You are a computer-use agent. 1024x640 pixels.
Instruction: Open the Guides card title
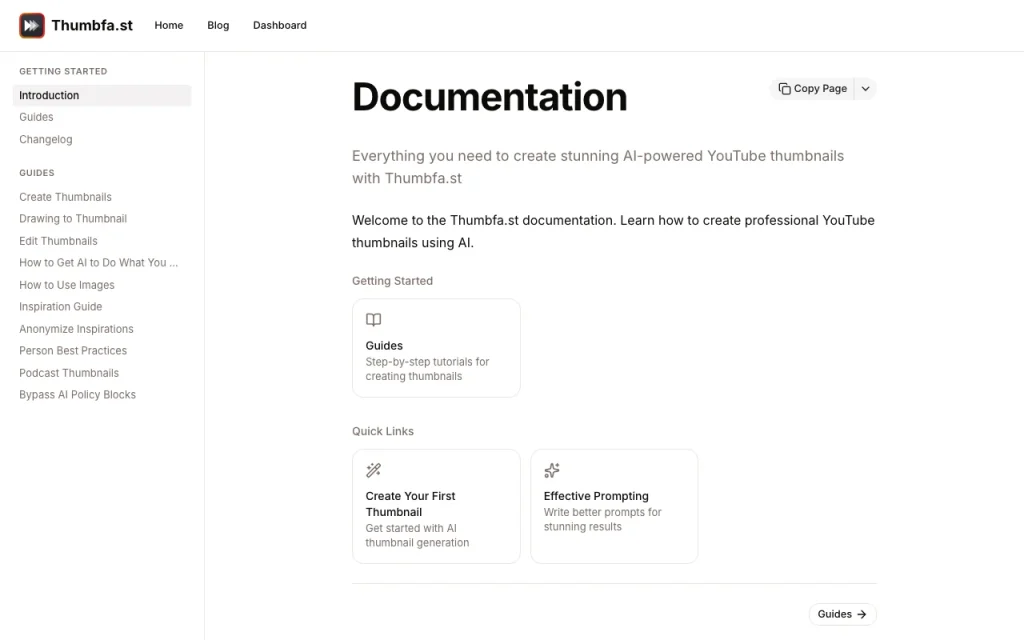384,345
